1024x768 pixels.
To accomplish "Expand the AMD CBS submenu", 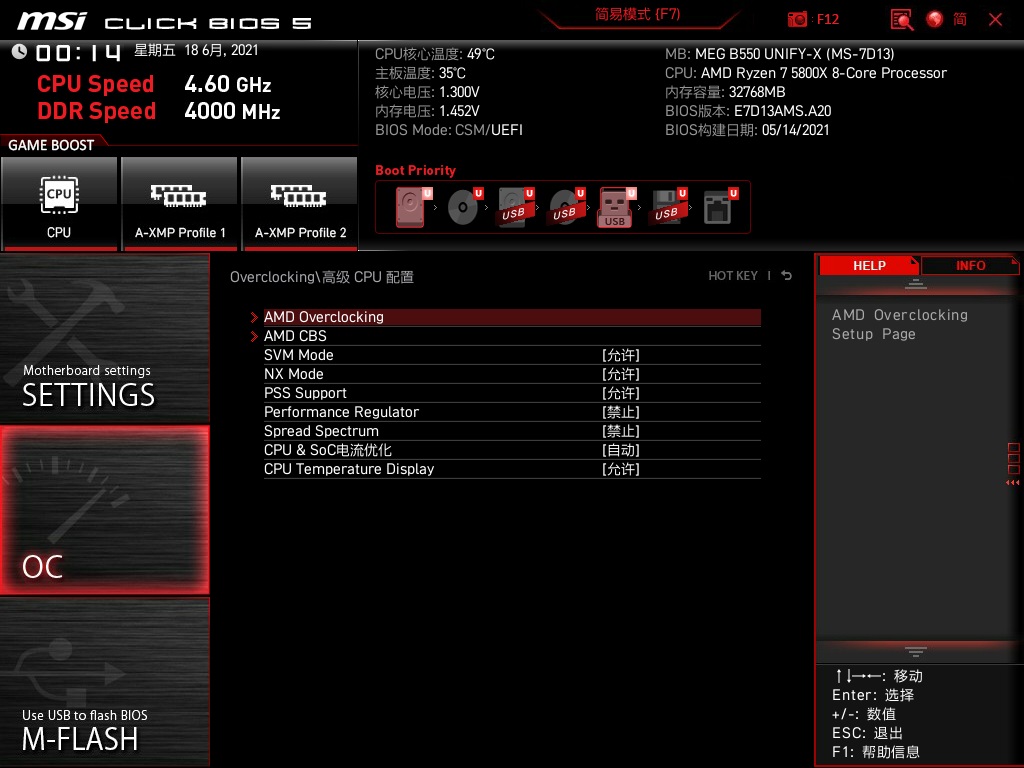I will 295,336.
